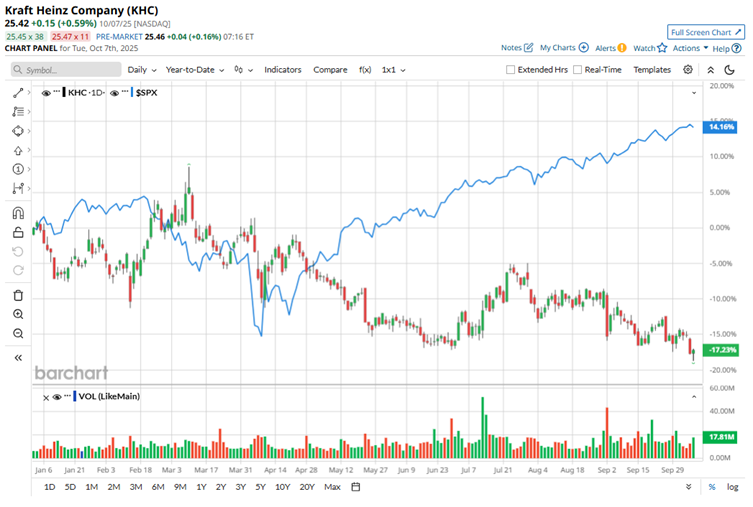Open the Compare menu
Image resolution: width=753 pixels, height=507 pixels.
pos(330,70)
